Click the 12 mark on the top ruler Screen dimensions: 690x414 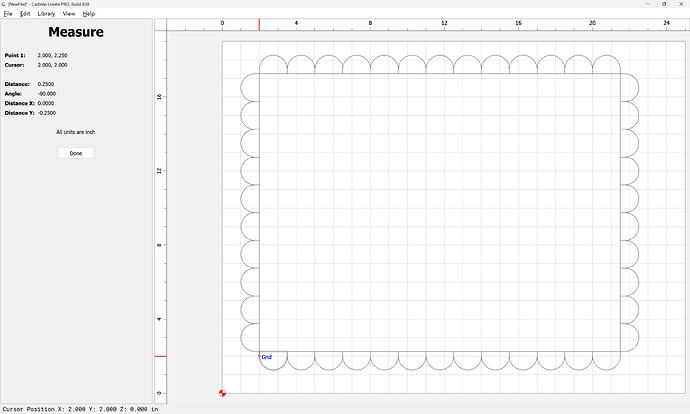click(x=444, y=22)
